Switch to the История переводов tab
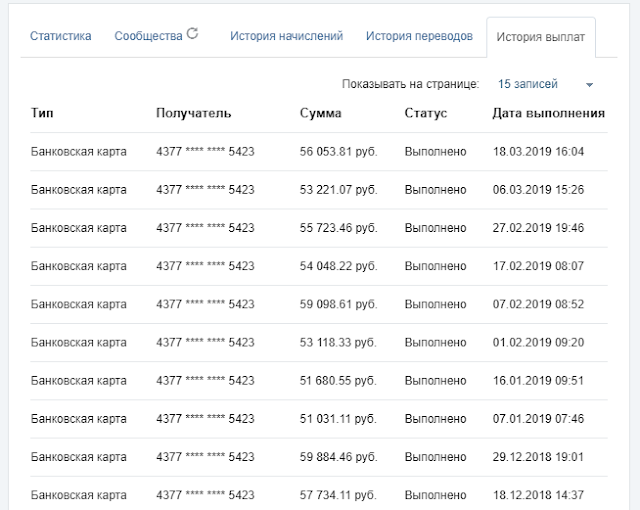The height and width of the screenshot is (510, 640). (419, 36)
